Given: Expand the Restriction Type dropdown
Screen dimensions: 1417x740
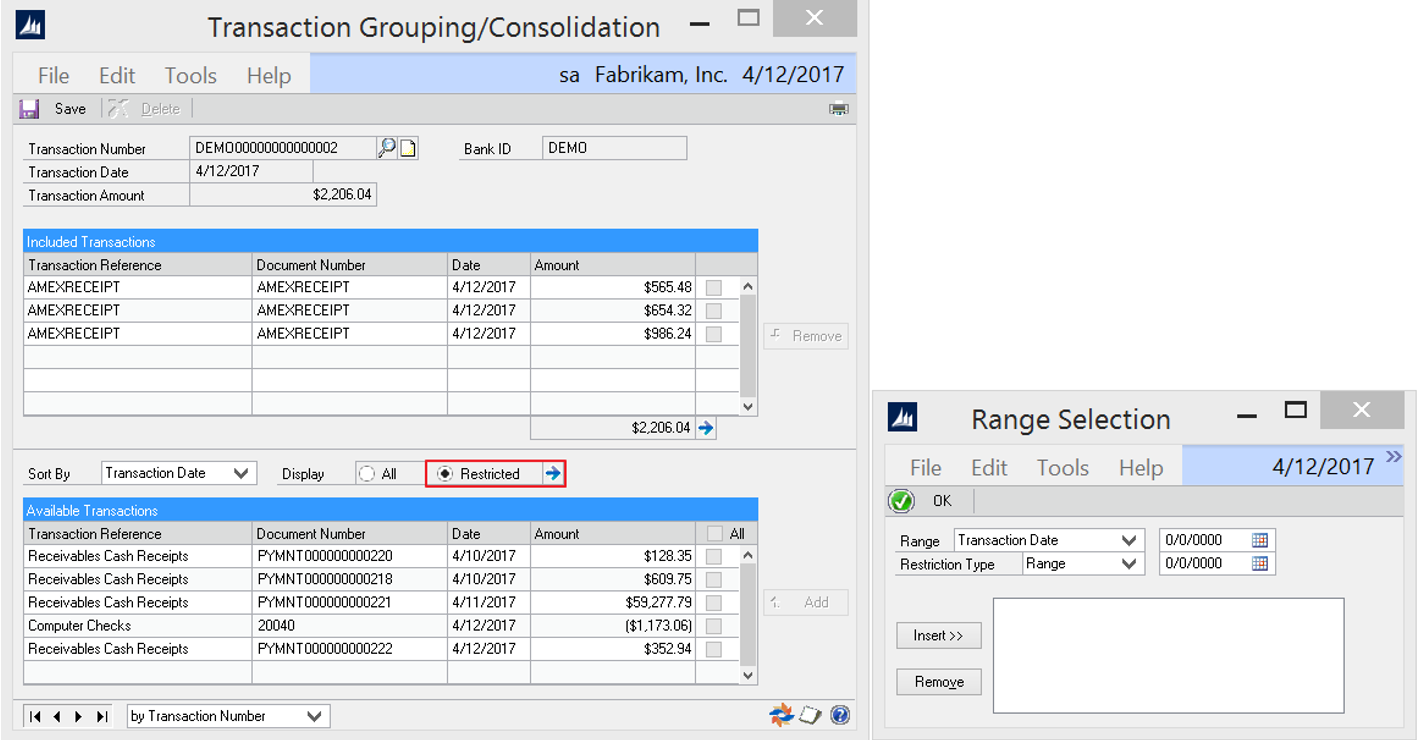Looking at the screenshot, I should pos(1129,564).
